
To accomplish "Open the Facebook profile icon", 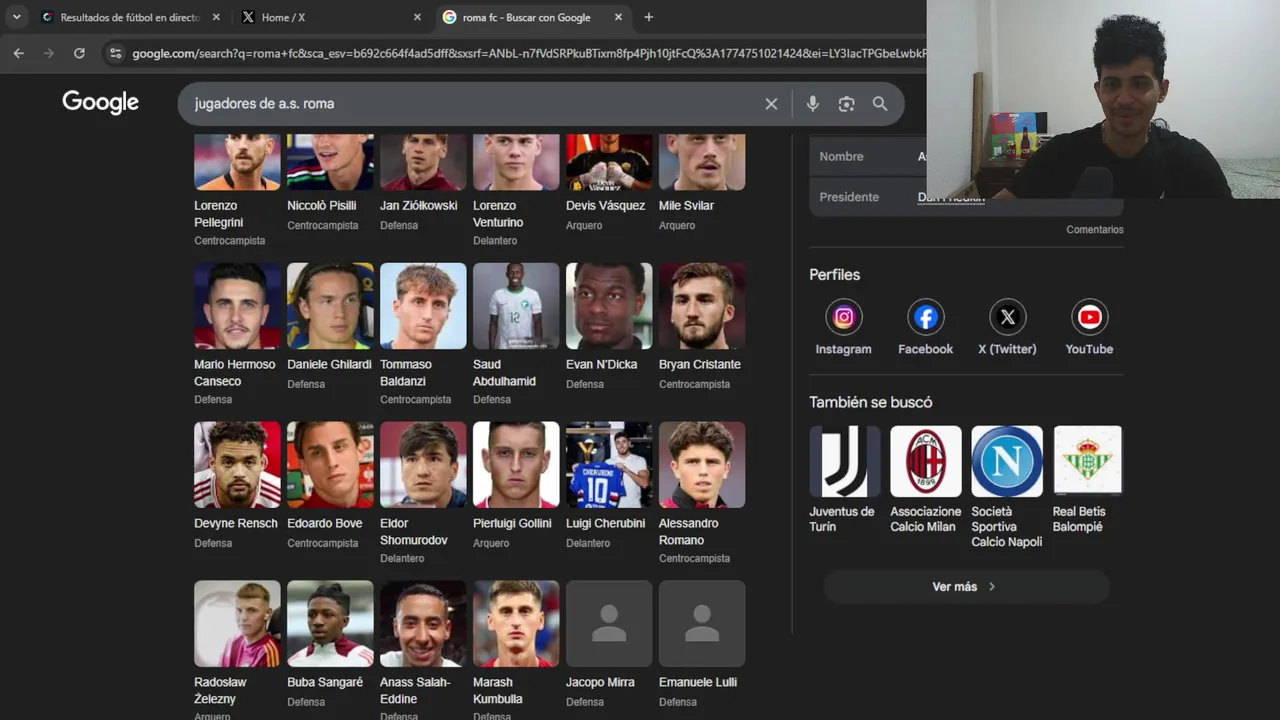I will (x=926, y=317).
